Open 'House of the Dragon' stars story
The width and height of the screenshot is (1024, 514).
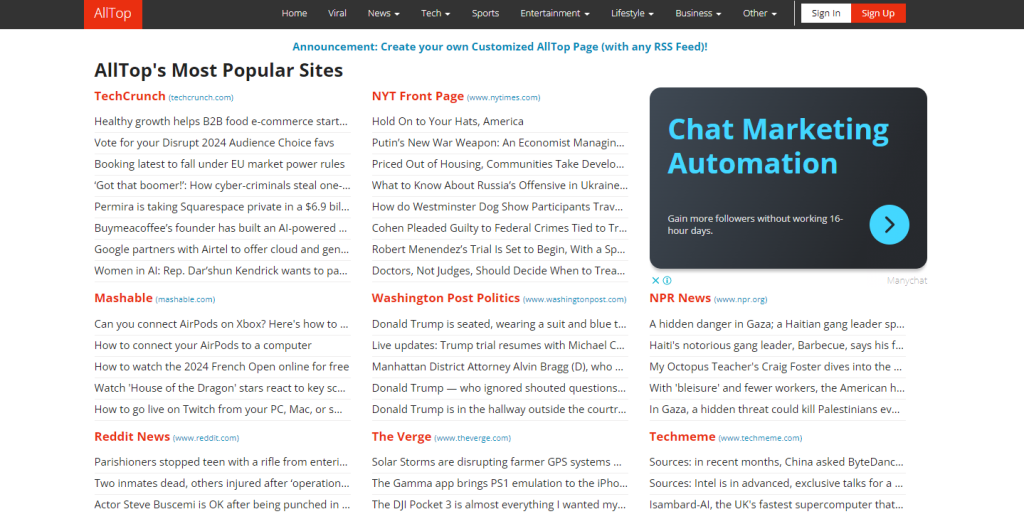coord(220,388)
